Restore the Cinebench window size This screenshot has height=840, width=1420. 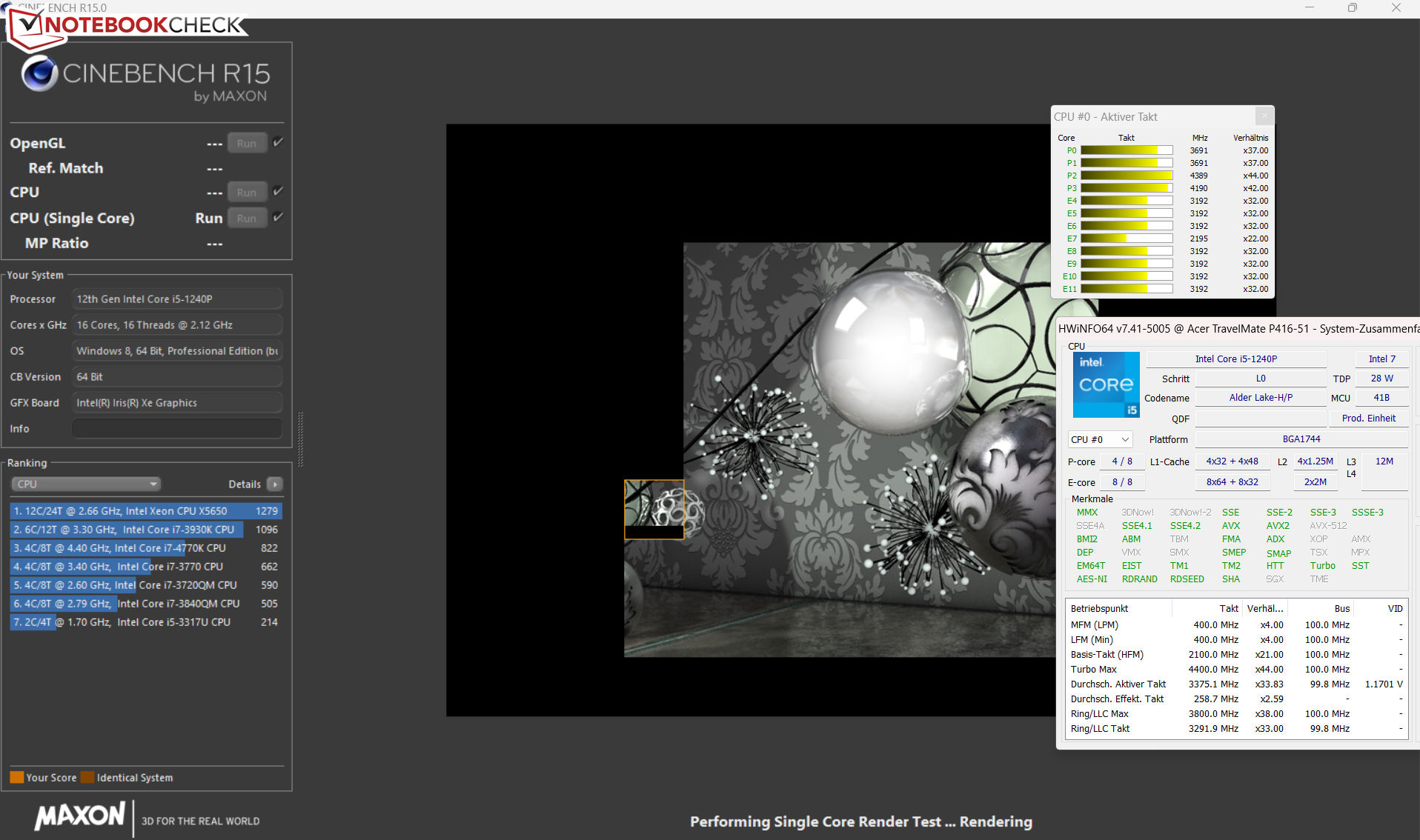click(1353, 8)
